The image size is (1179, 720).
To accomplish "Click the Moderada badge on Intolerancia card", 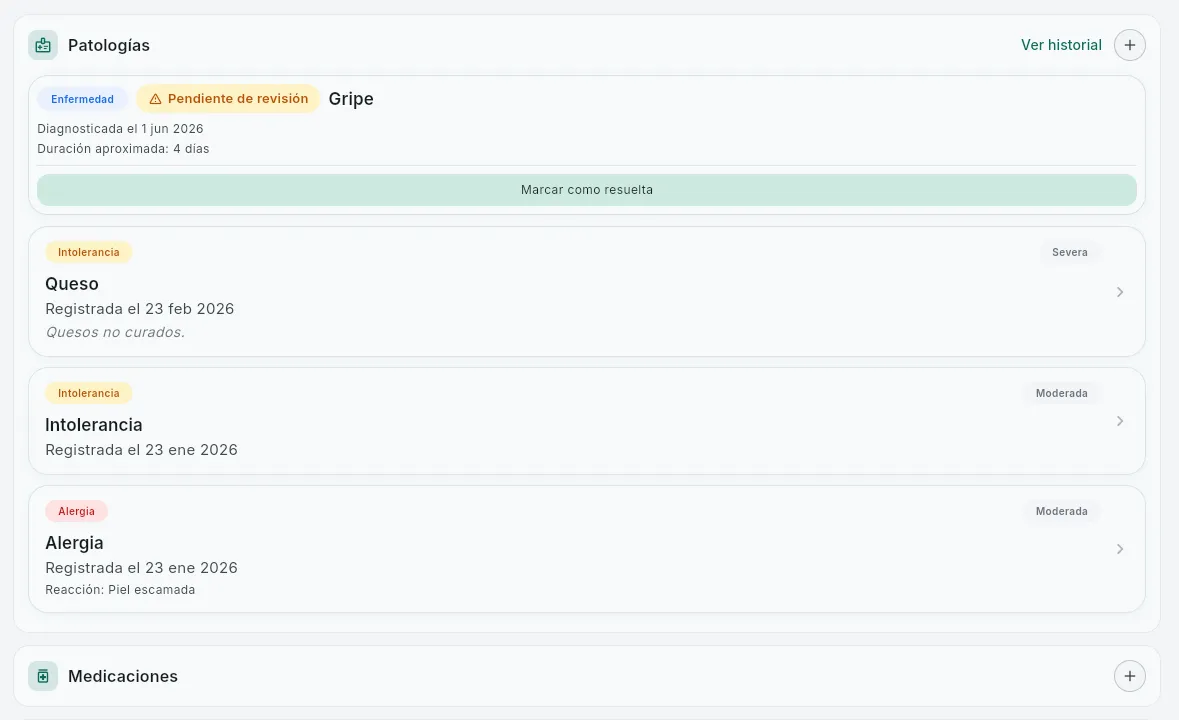I will point(1061,393).
